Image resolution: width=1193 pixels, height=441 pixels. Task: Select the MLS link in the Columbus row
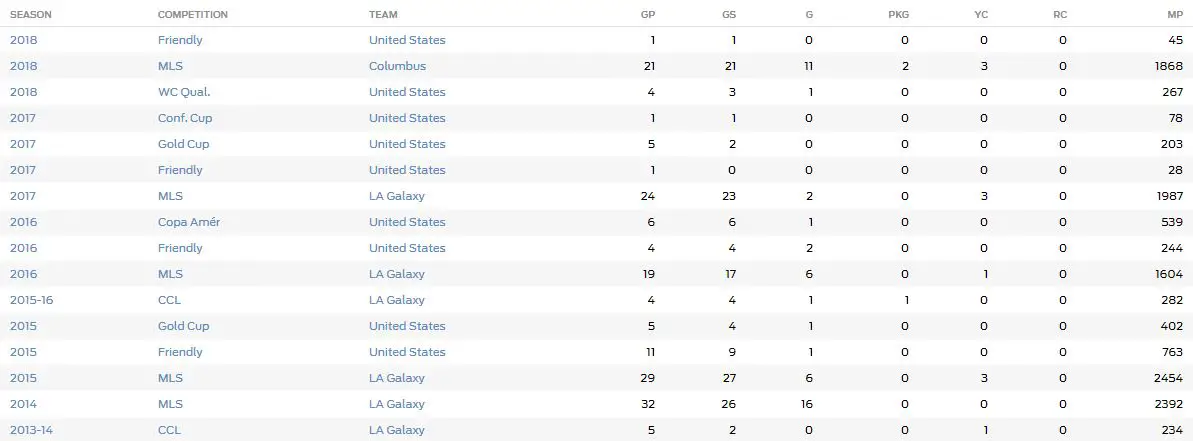coord(170,66)
